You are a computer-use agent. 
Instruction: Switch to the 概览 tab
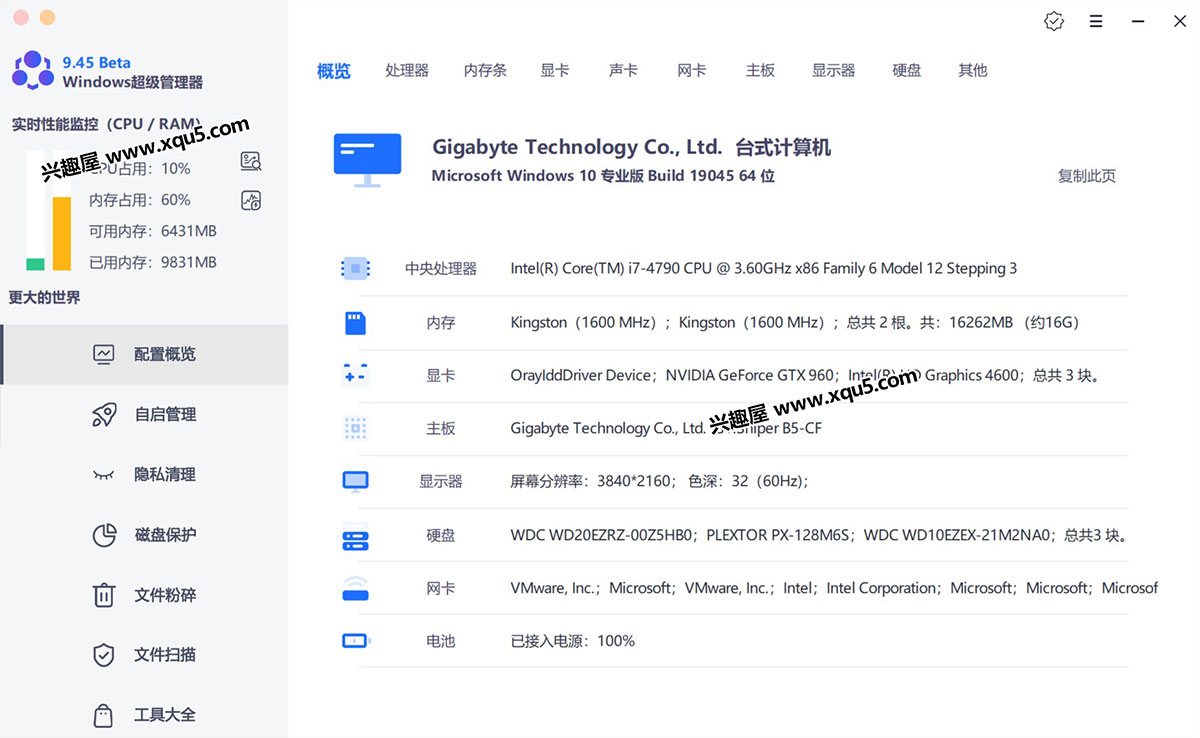click(334, 70)
